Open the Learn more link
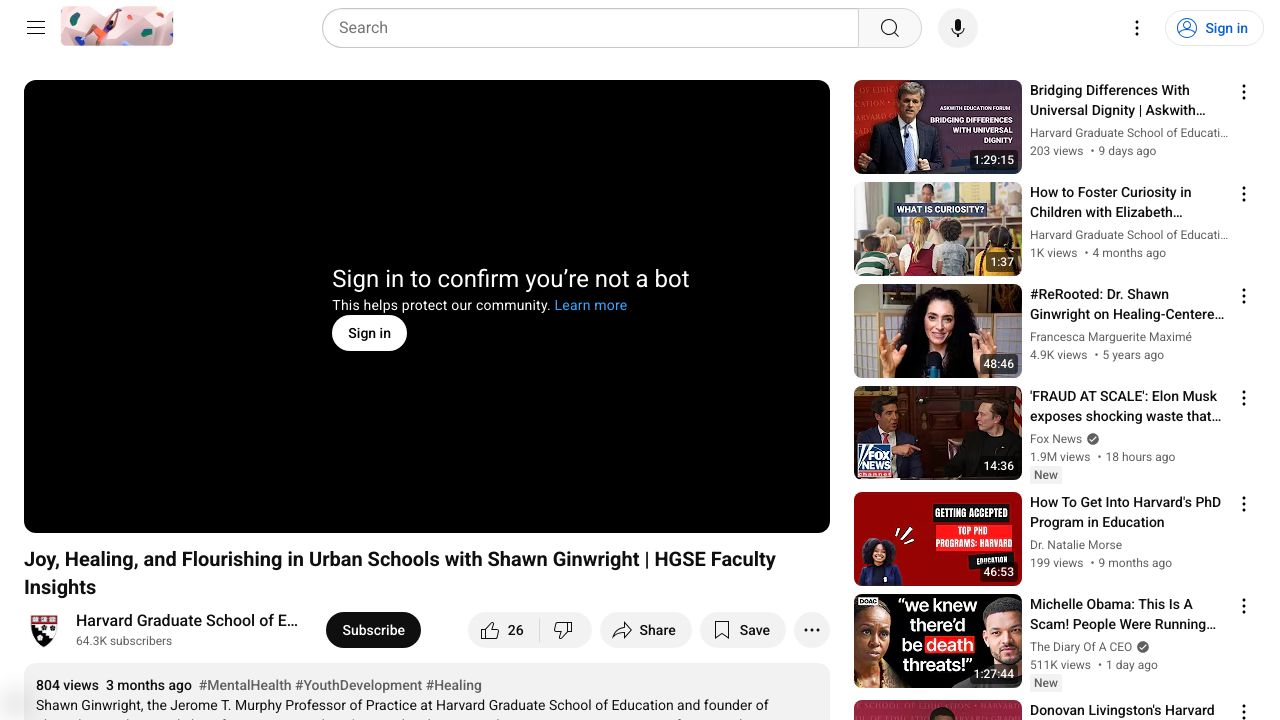This screenshot has height=720, width=1280. click(591, 305)
